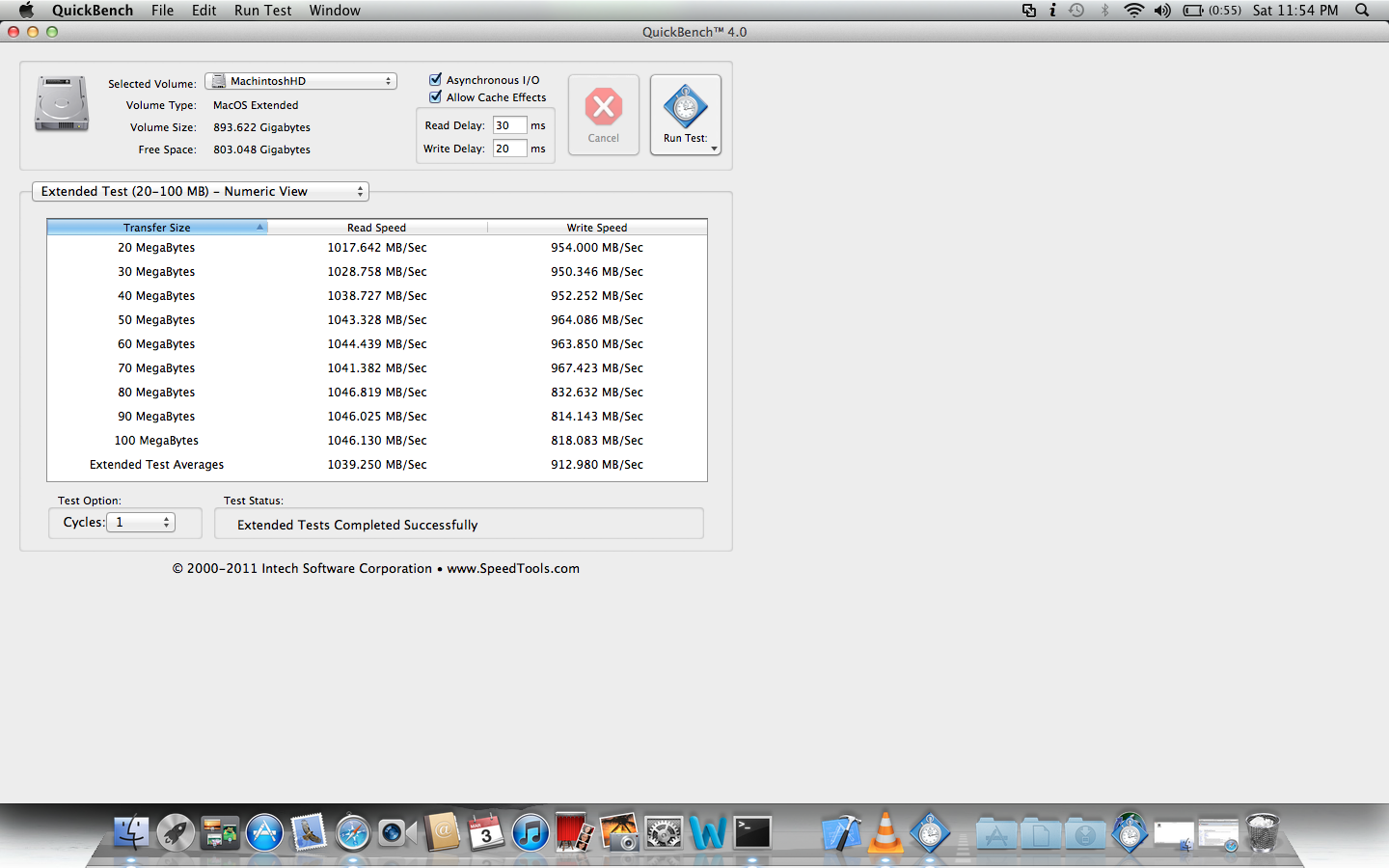Open the QuickBench menu
1389x868 pixels.
(x=93, y=10)
